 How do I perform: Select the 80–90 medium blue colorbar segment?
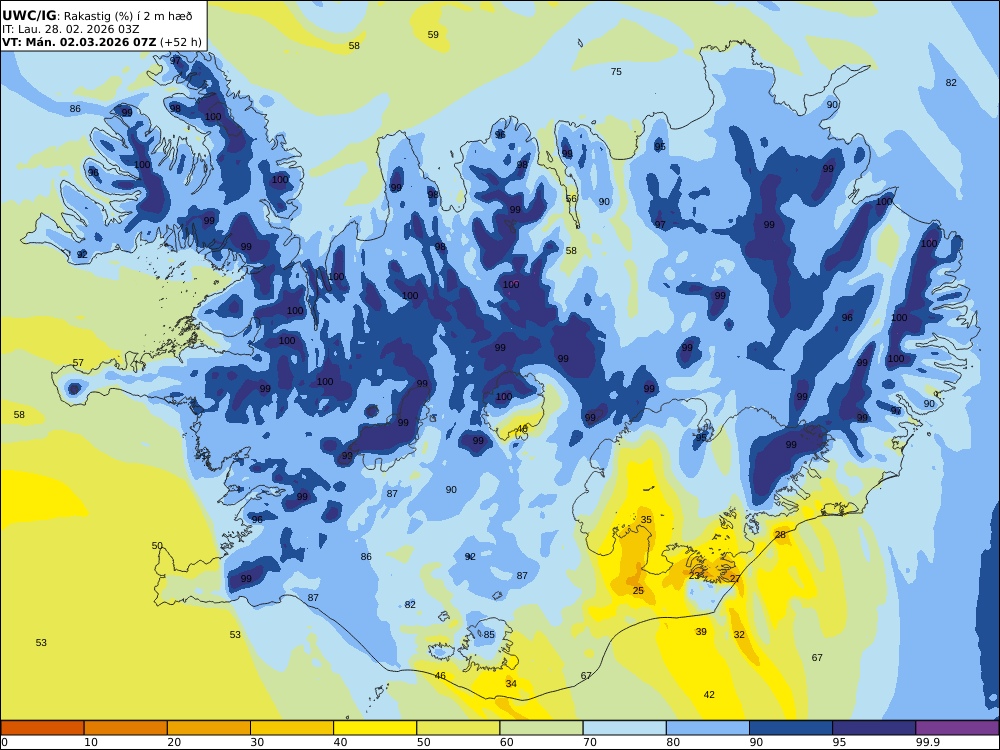(x=708, y=728)
